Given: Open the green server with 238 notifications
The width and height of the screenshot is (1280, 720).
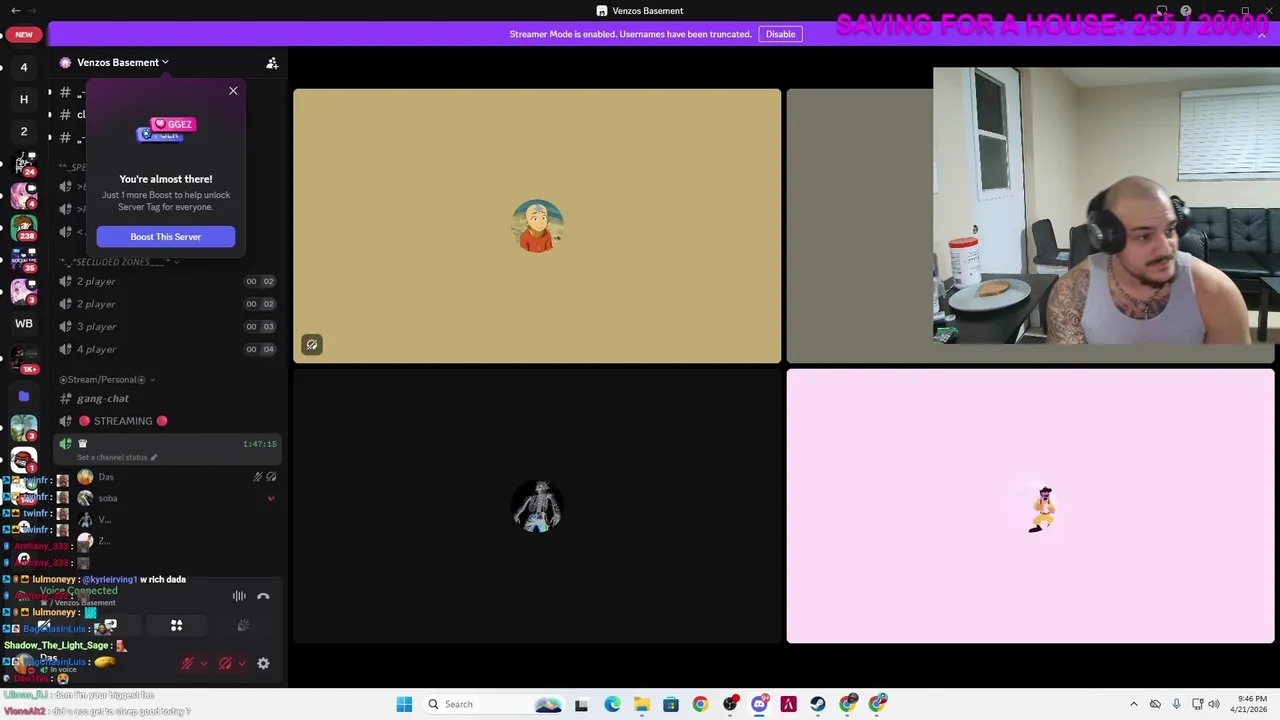Looking at the screenshot, I should [24, 227].
